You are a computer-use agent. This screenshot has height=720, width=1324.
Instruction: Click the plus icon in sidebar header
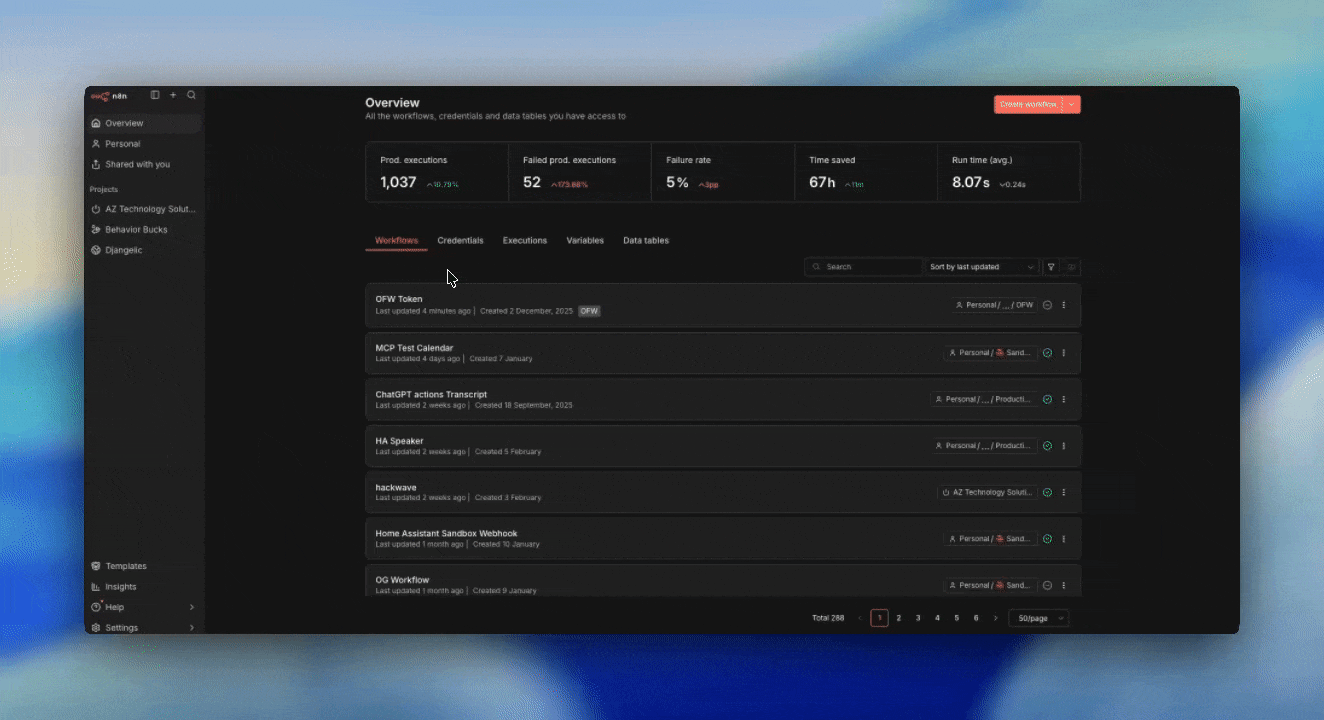pyautogui.click(x=173, y=95)
